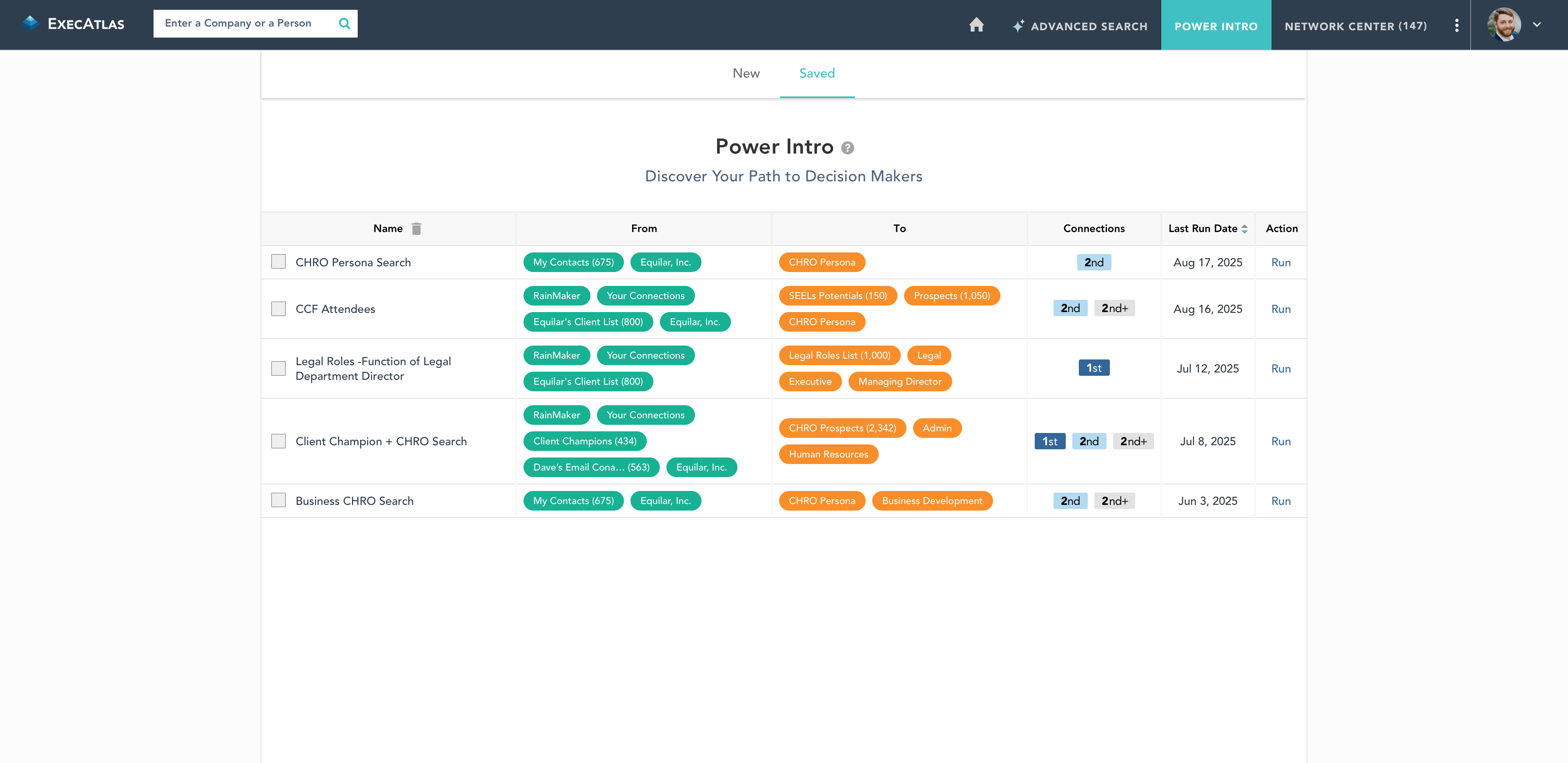The image size is (1568, 763).
Task: Open the Power Intro help icon
Action: tap(847, 148)
